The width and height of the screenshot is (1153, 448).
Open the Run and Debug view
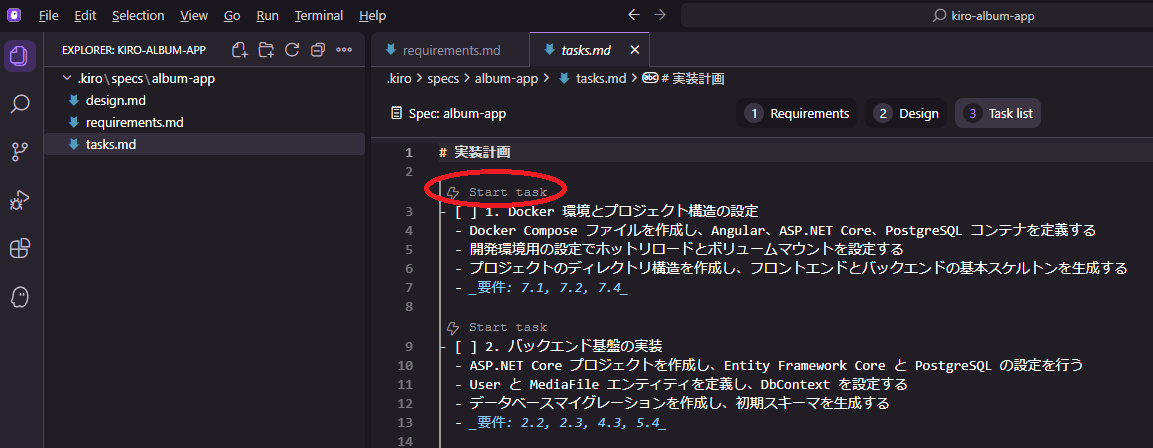[20, 200]
